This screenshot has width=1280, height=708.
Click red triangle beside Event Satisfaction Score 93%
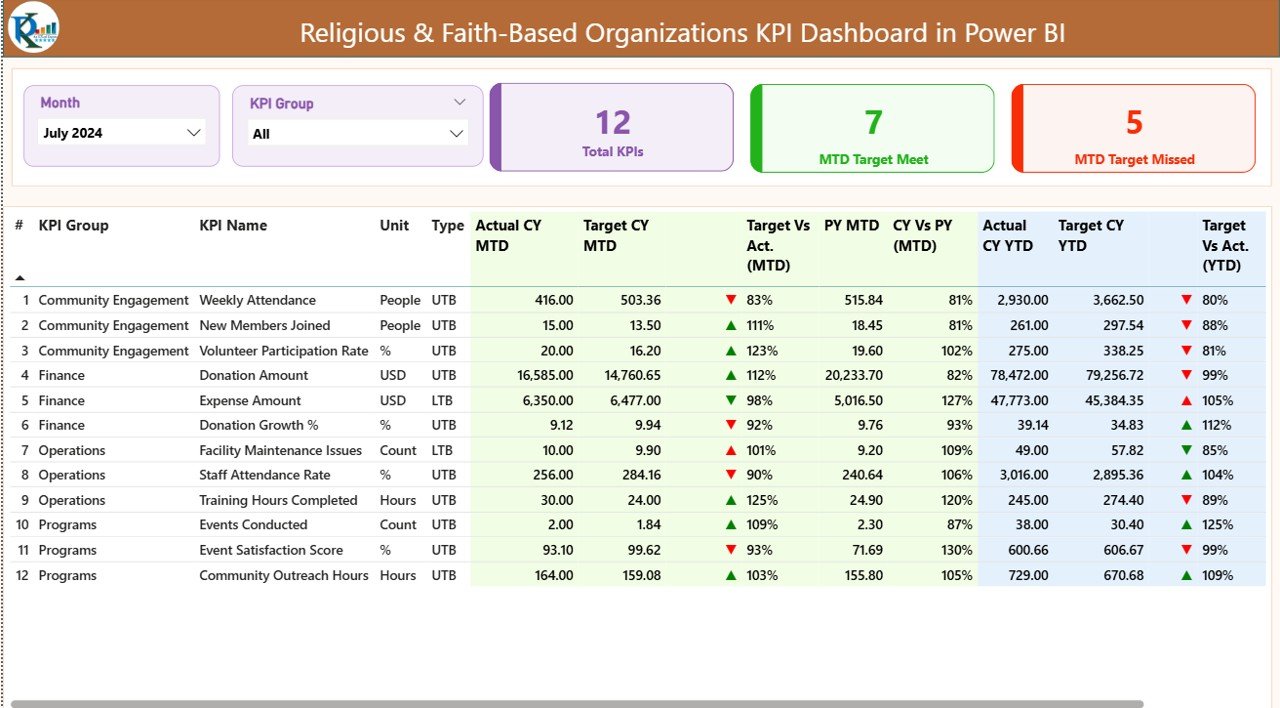(x=729, y=549)
